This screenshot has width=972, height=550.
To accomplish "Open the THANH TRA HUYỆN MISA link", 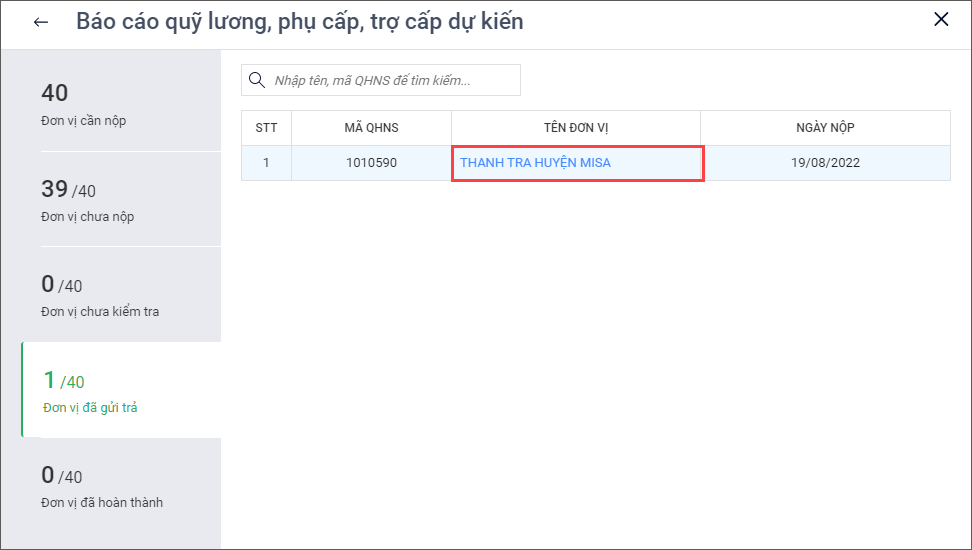I will 535,163.
